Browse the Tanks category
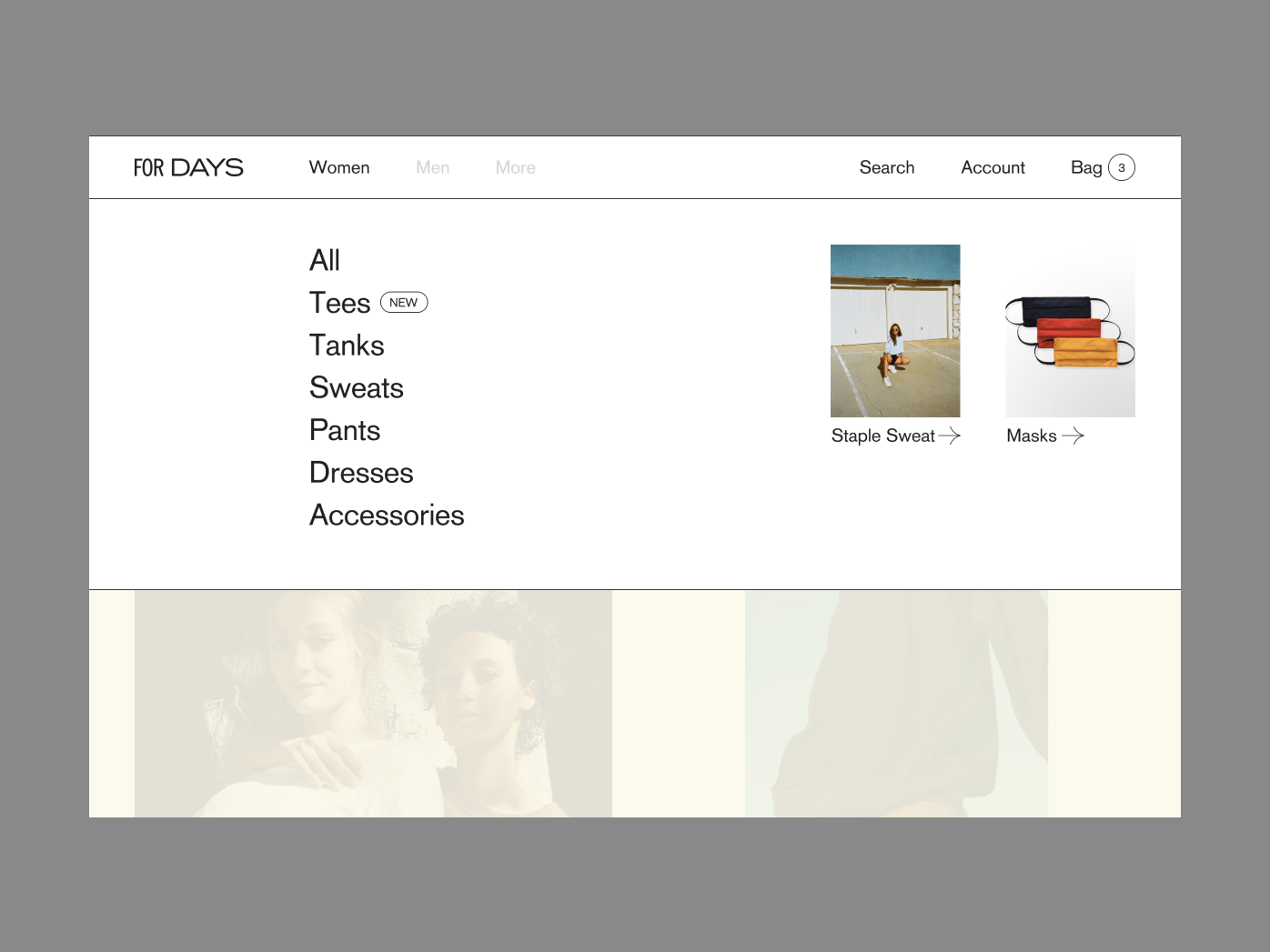The image size is (1270, 952). point(347,346)
